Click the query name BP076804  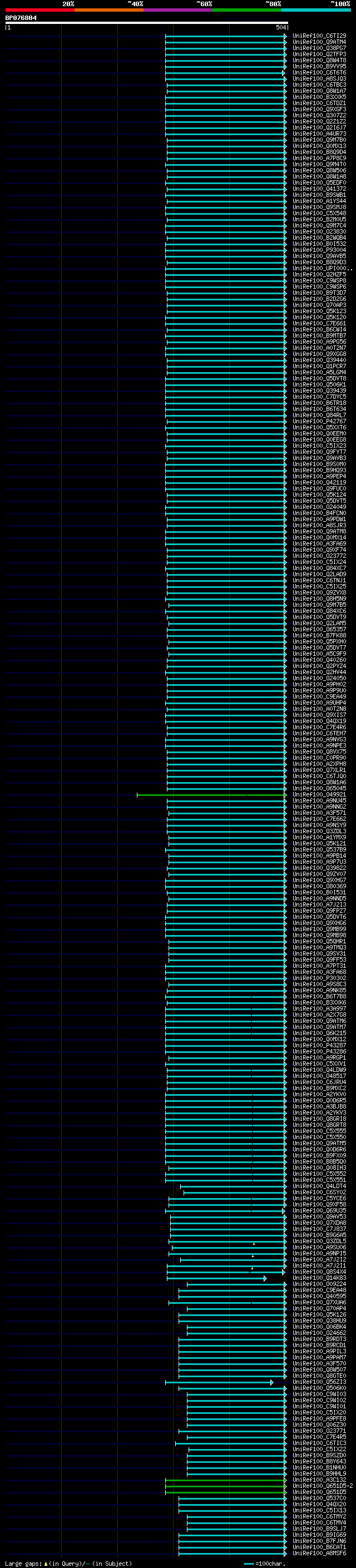coord(21,18)
